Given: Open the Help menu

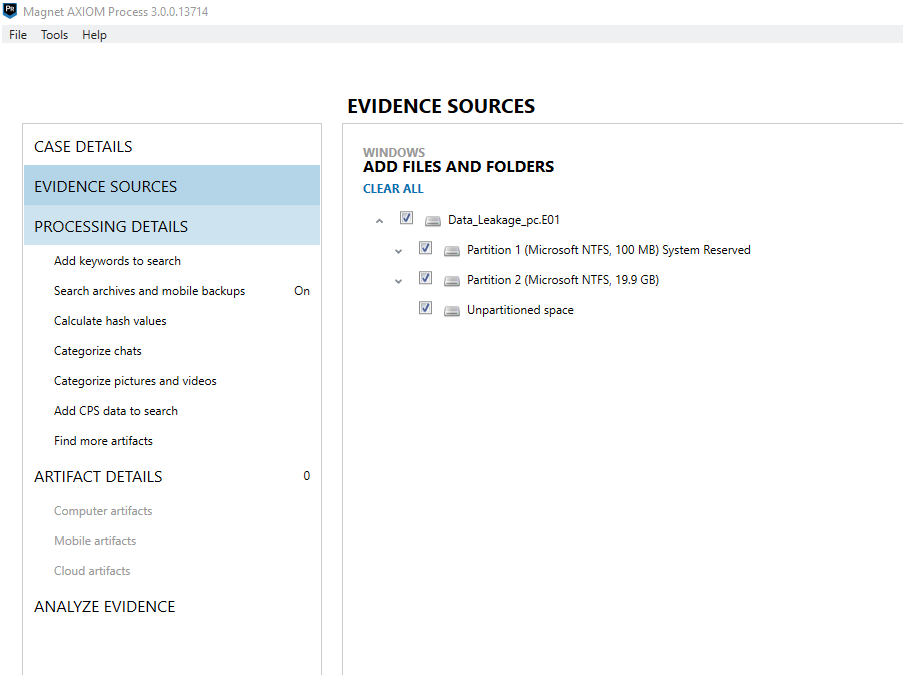Looking at the screenshot, I should click(94, 35).
